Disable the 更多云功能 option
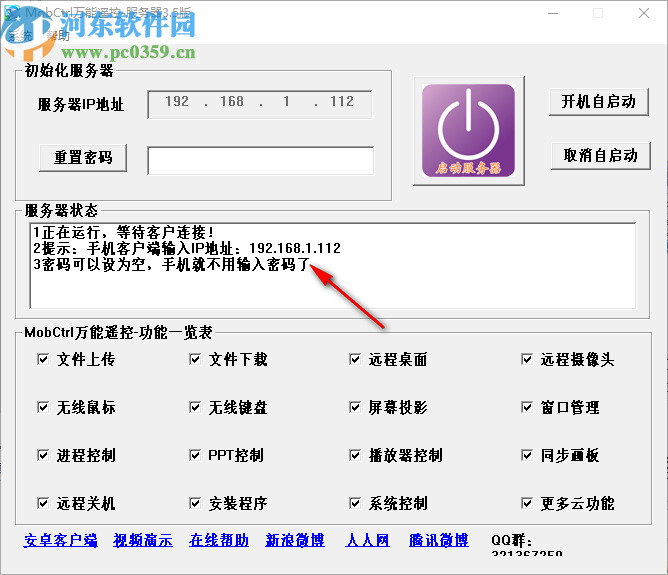This screenshot has width=668, height=575. [x=527, y=503]
